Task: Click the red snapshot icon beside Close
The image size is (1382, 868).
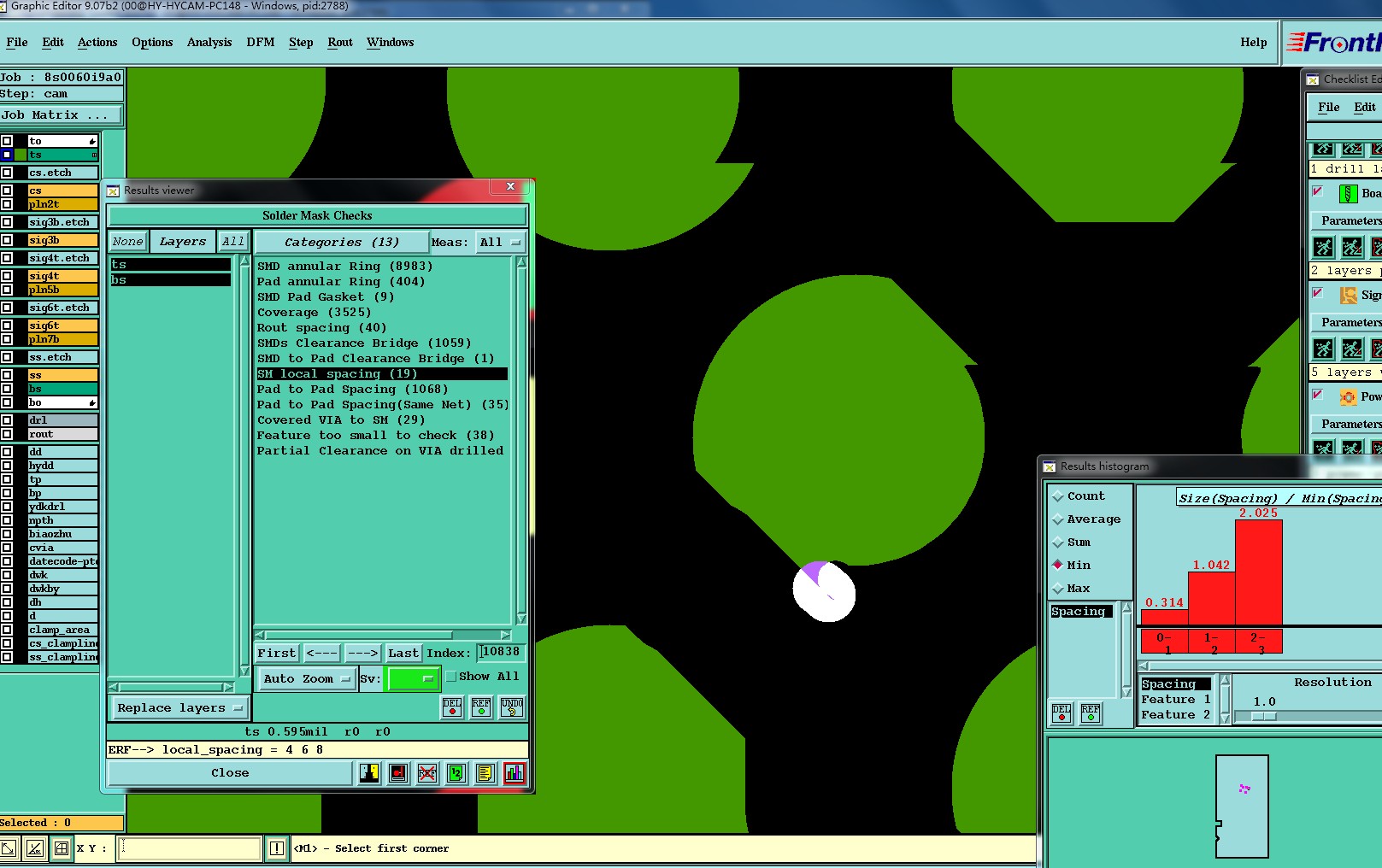Action: 398,773
